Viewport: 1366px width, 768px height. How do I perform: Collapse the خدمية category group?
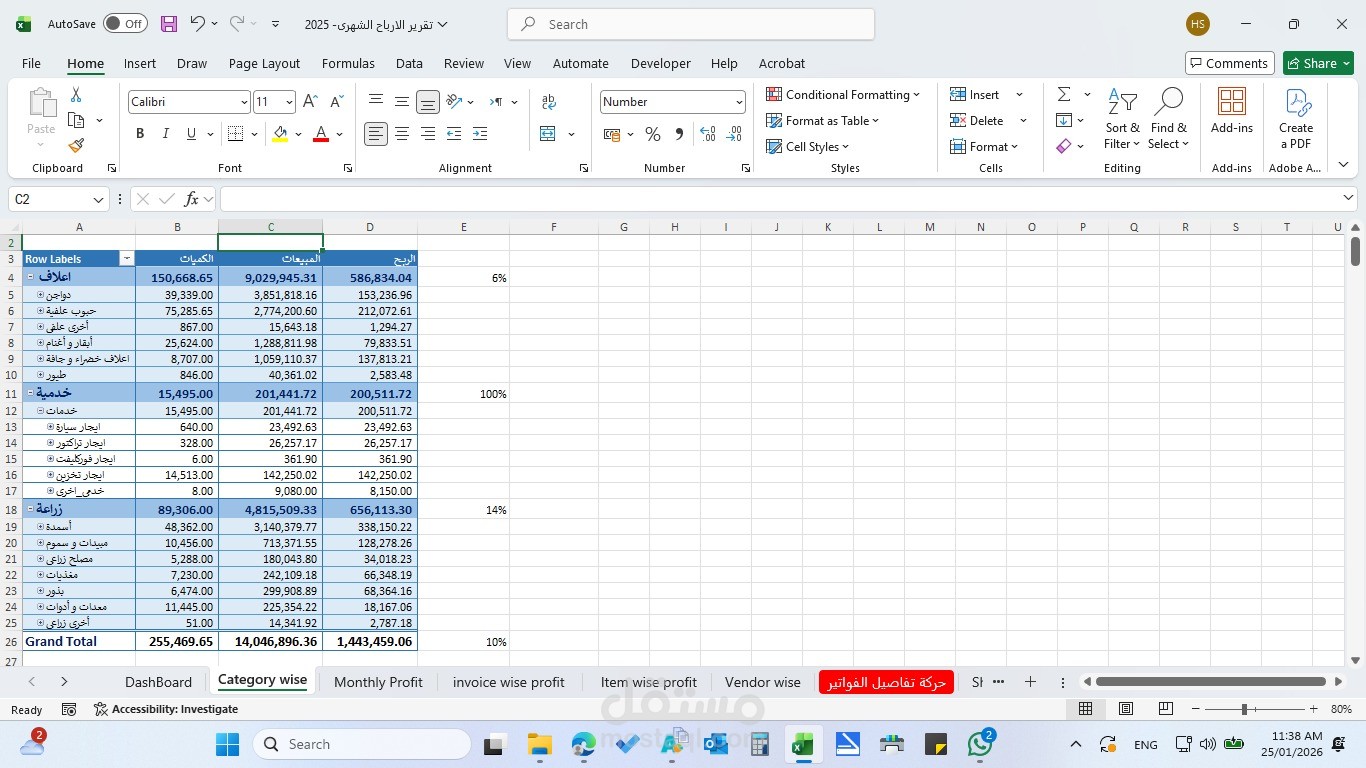click(30, 393)
